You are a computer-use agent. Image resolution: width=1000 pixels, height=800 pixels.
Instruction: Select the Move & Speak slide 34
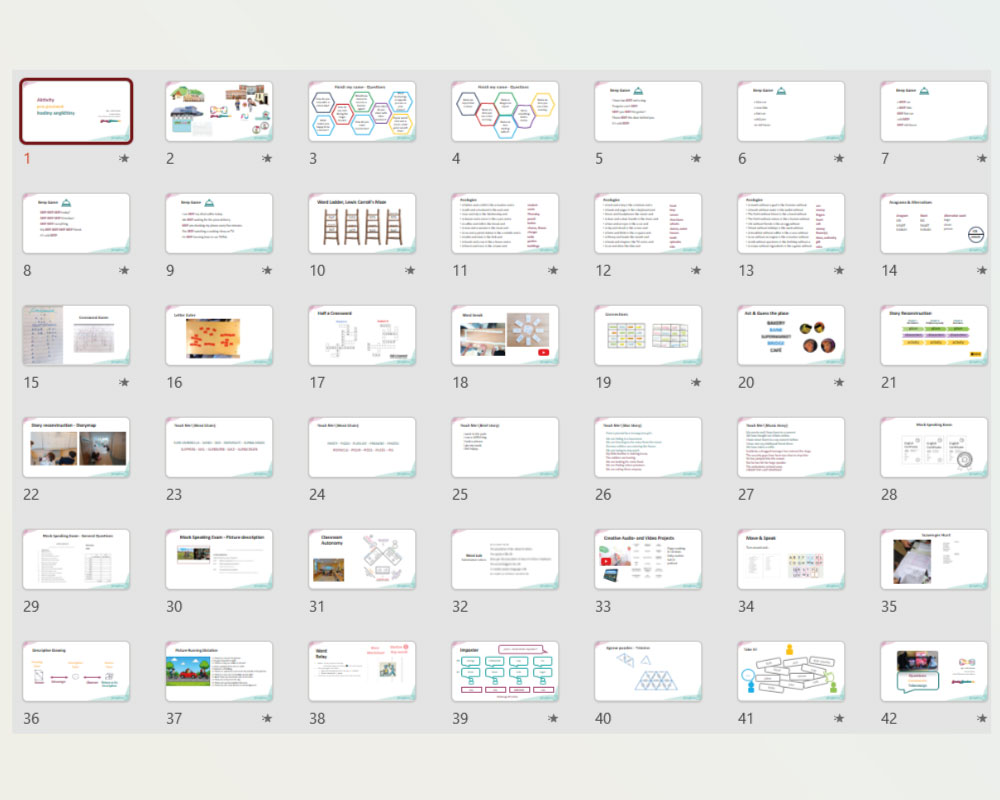791,559
